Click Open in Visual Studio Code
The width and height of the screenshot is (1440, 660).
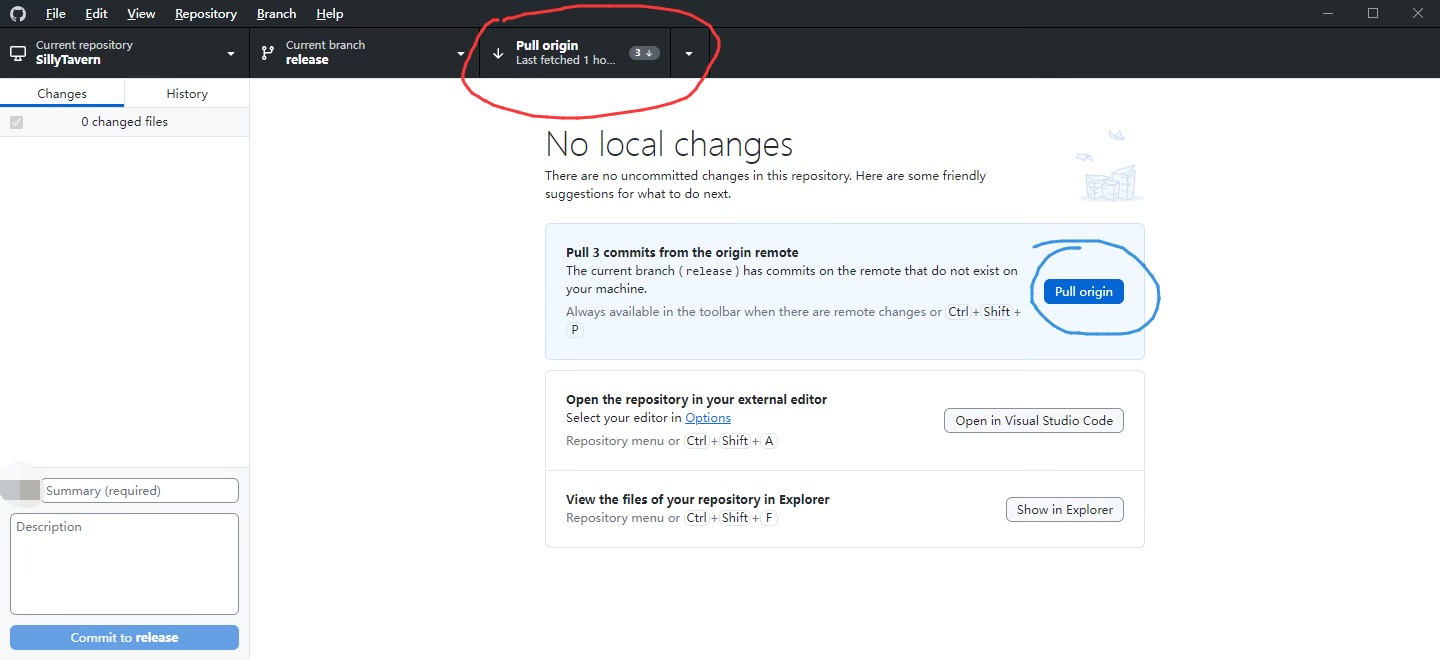pyautogui.click(x=1034, y=420)
